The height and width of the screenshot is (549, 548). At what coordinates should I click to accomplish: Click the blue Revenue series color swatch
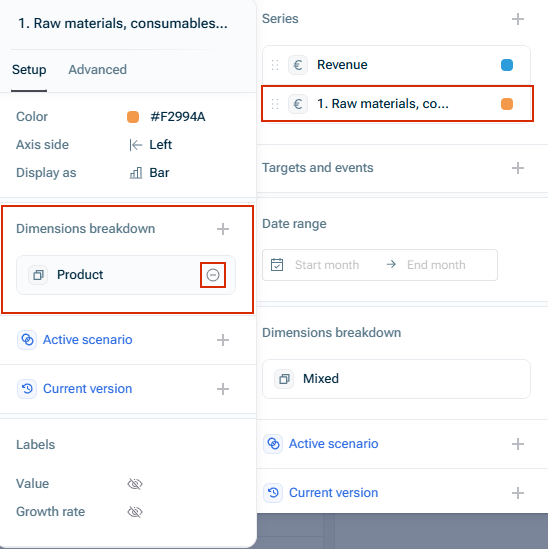click(x=507, y=65)
